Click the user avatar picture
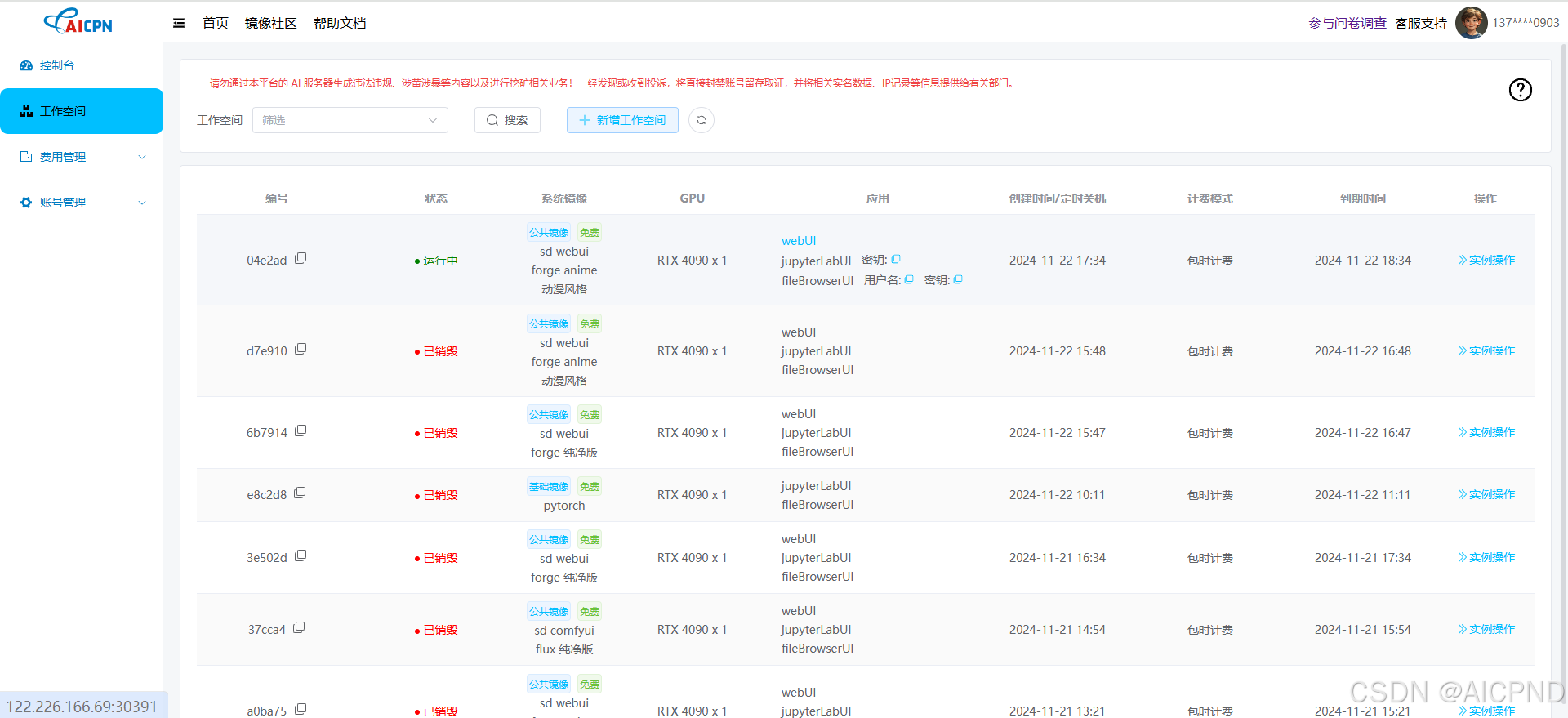Image resolution: width=1568 pixels, height=718 pixels. pyautogui.click(x=1471, y=23)
